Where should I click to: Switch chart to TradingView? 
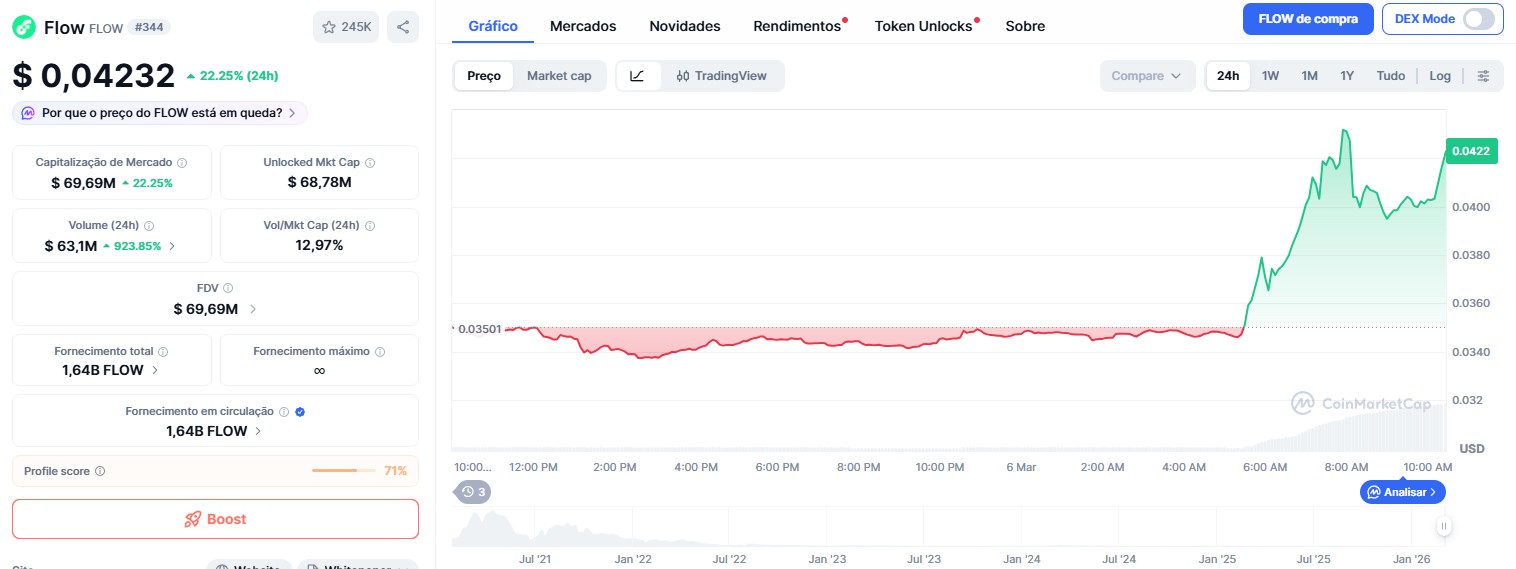click(722, 76)
